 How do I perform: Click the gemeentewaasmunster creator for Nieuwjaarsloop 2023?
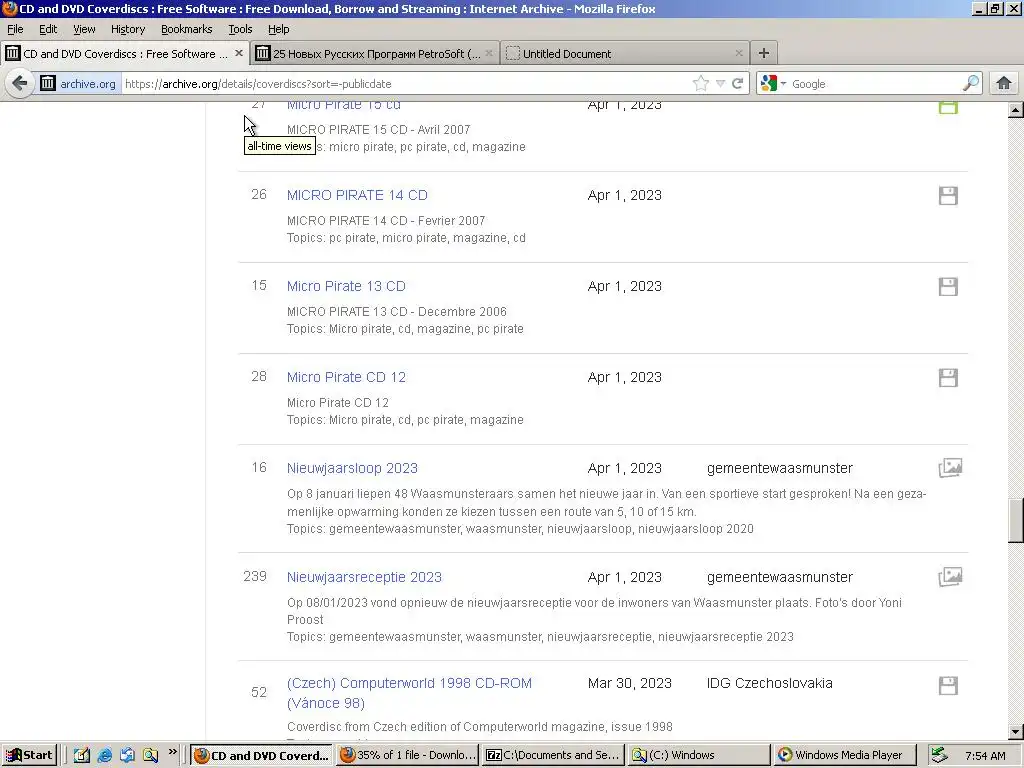(780, 468)
